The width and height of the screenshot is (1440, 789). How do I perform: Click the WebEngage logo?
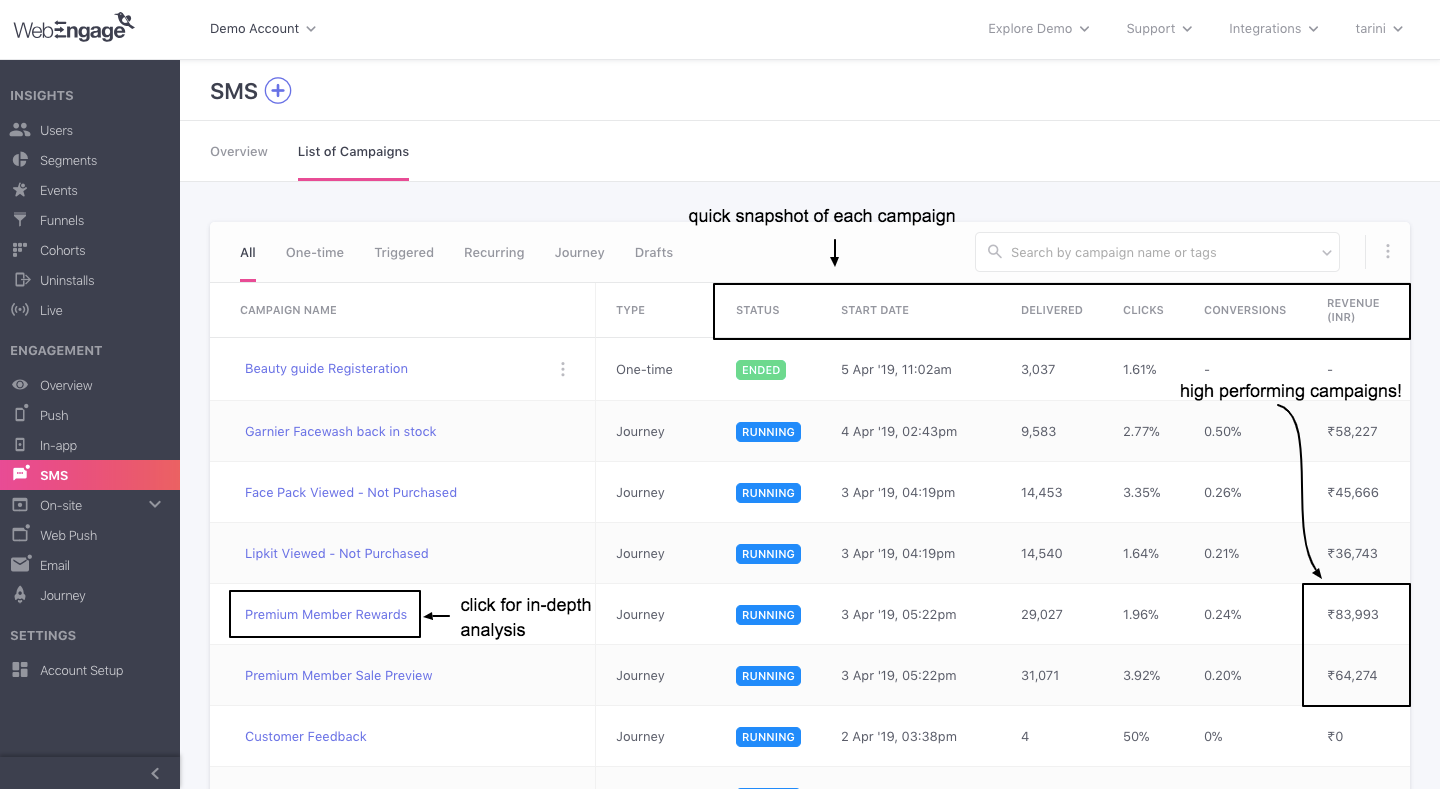[x=75, y=27]
